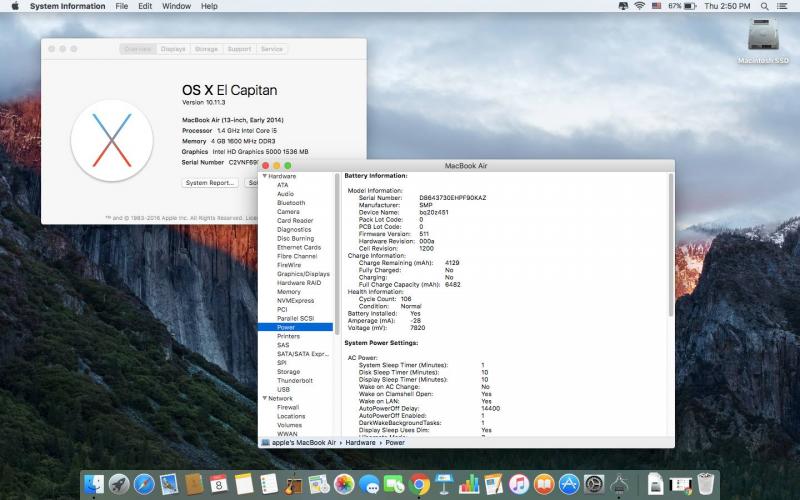
Task: Open Photos from the Dock
Action: [x=344, y=484]
